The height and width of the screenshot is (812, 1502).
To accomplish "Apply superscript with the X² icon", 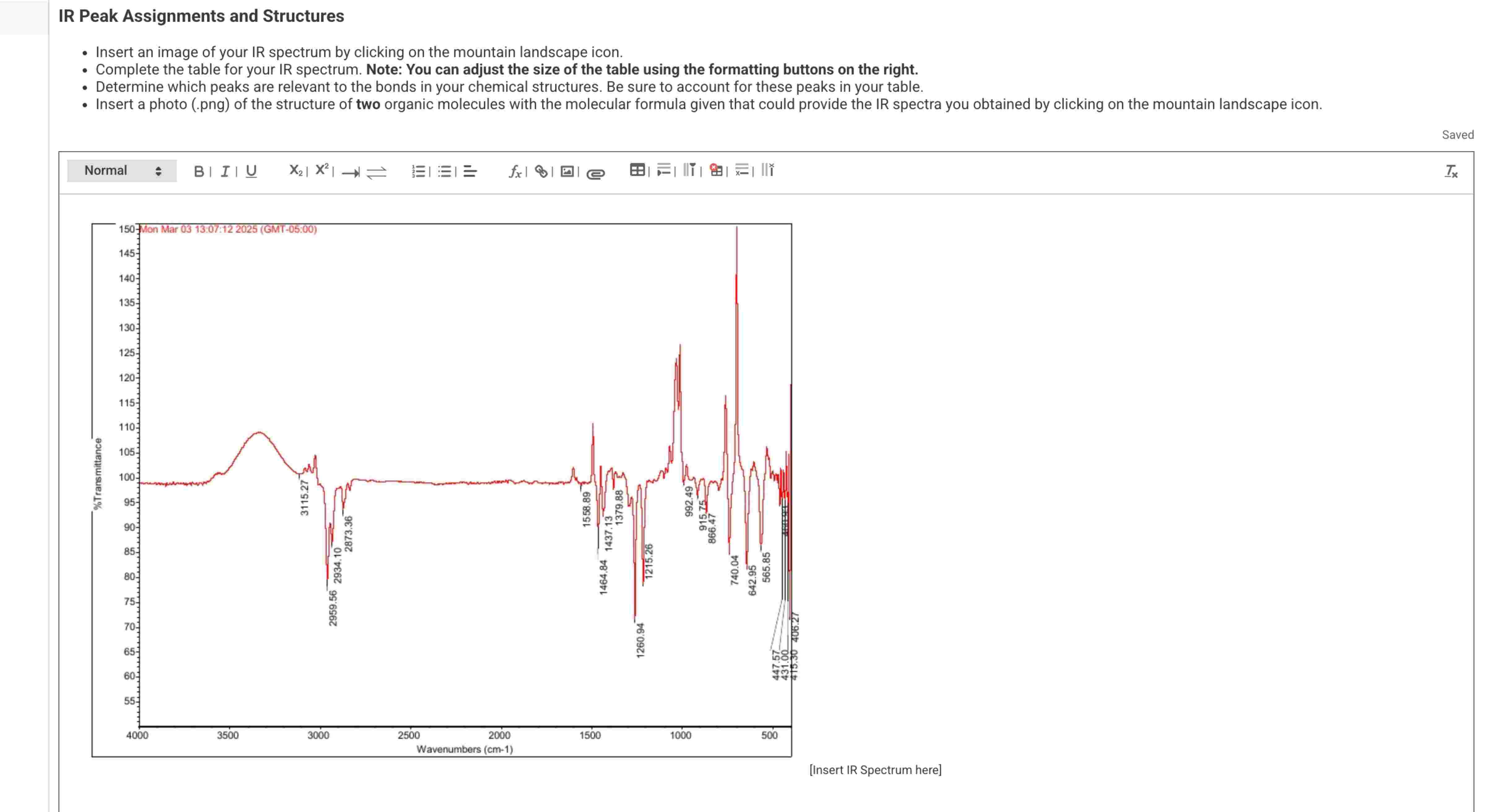I will 322,170.
